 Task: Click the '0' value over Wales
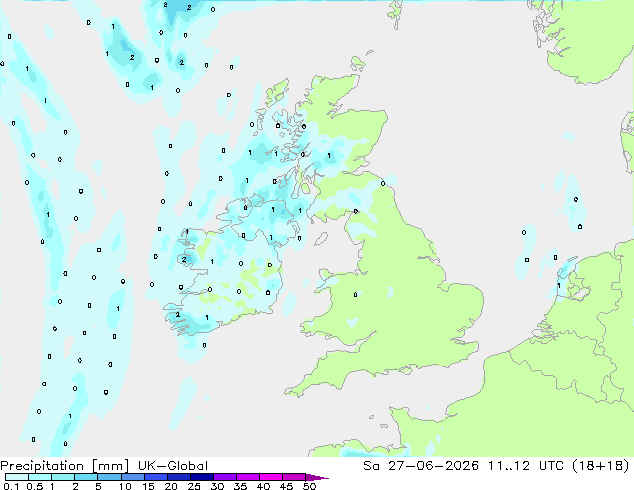(355, 295)
